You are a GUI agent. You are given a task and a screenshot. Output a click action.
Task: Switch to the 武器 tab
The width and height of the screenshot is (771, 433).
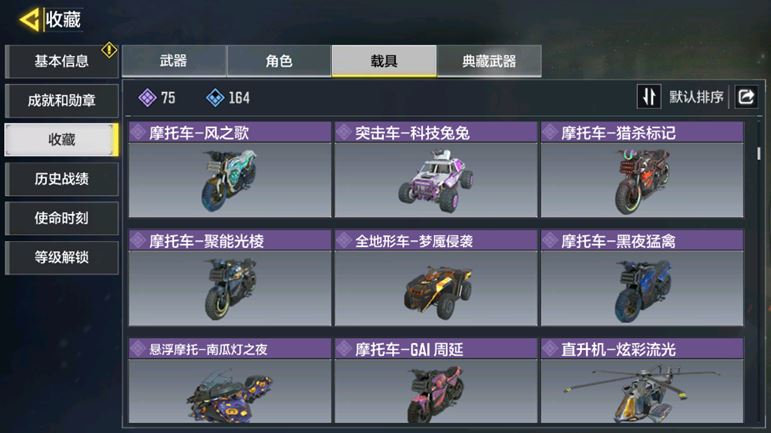(174, 61)
